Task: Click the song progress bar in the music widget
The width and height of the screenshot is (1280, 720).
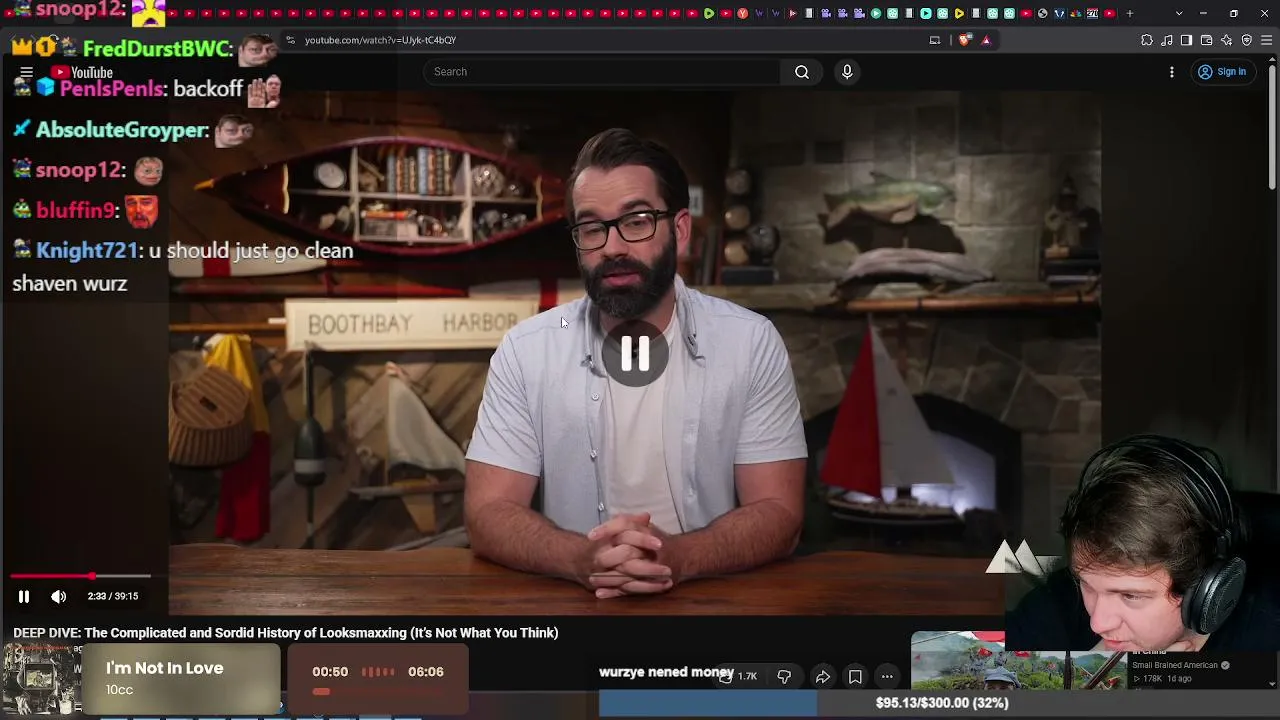Action: click(377, 691)
